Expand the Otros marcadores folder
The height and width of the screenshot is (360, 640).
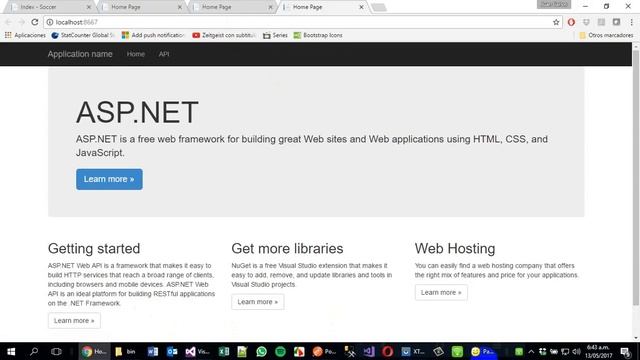coord(607,36)
